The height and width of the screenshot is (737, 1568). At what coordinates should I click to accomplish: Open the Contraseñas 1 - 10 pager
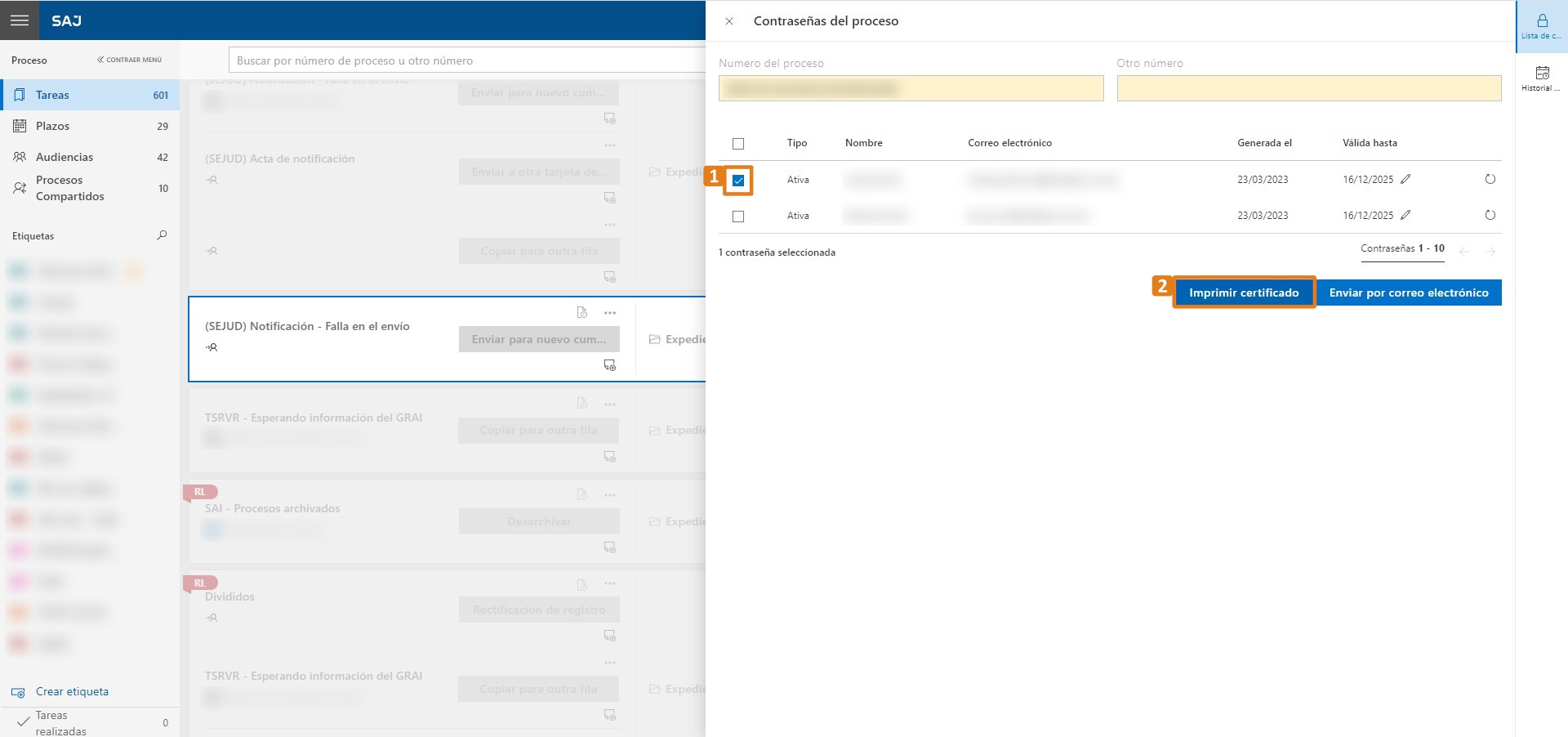coord(1402,248)
